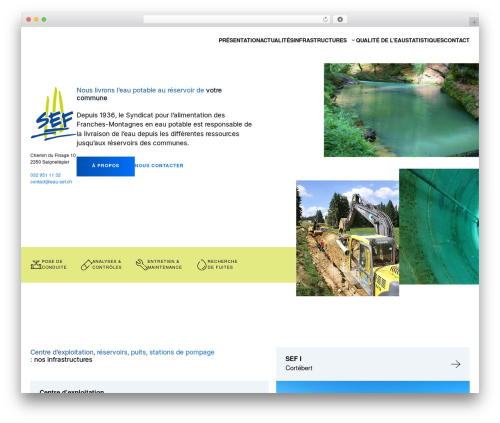500x423 pixels.
Task: Click the green river photo
Action: [401, 110]
